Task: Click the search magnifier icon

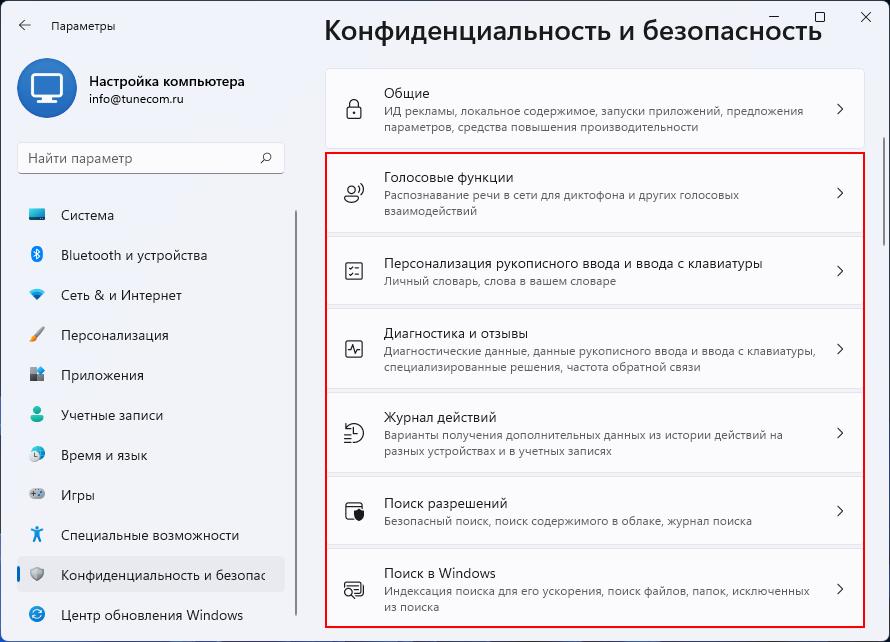Action: pos(266,158)
